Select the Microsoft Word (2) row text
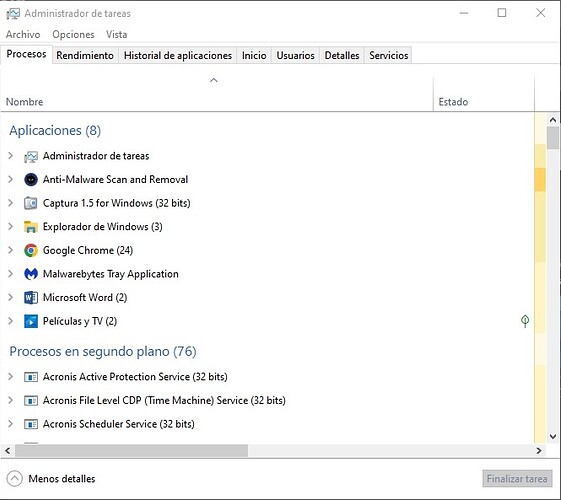Viewport: 561px width, 500px height. point(85,298)
